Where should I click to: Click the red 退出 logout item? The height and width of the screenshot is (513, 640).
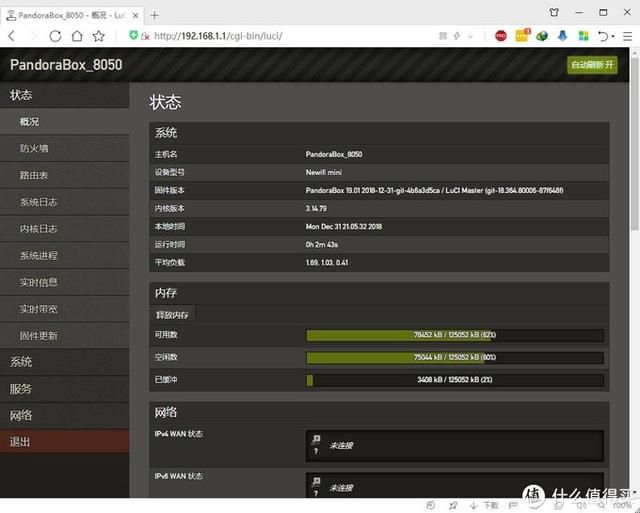(64, 442)
